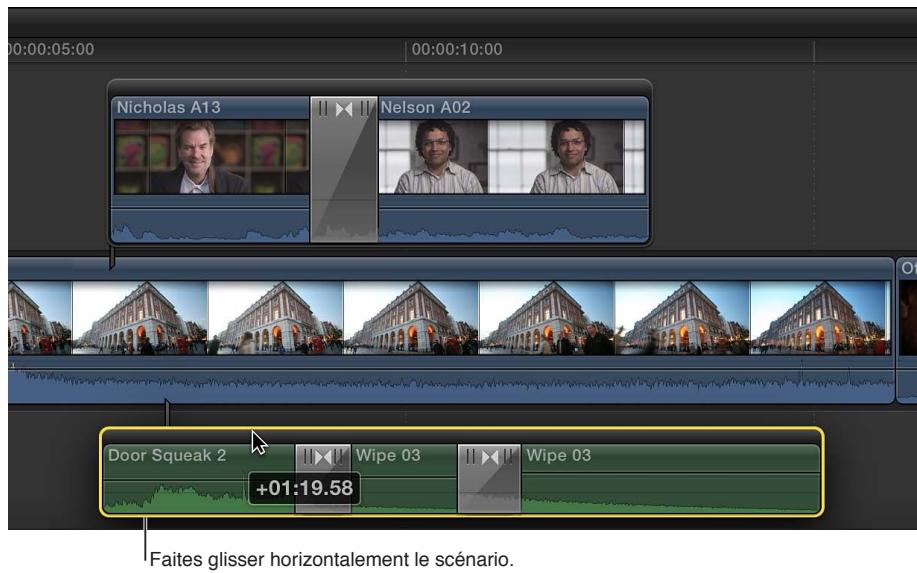917x573 pixels.
Task: Click the transition icon between Door Squeak 2 and Wipe 03
Action: 323,457
